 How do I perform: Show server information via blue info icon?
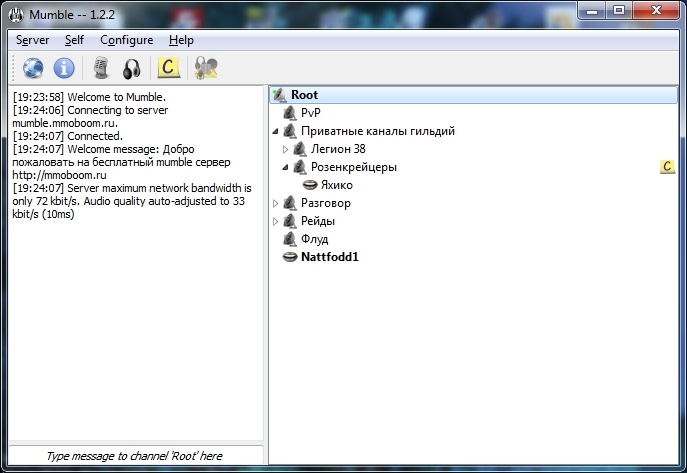click(64, 68)
